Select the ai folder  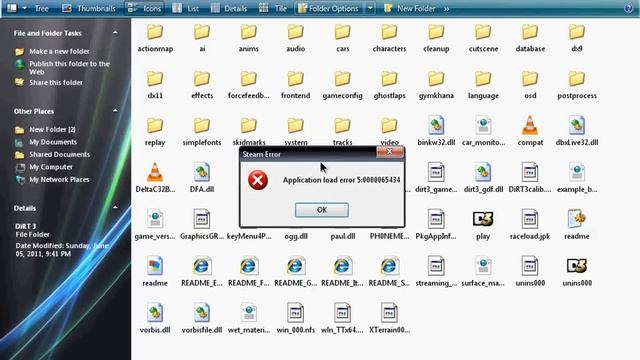click(202, 38)
